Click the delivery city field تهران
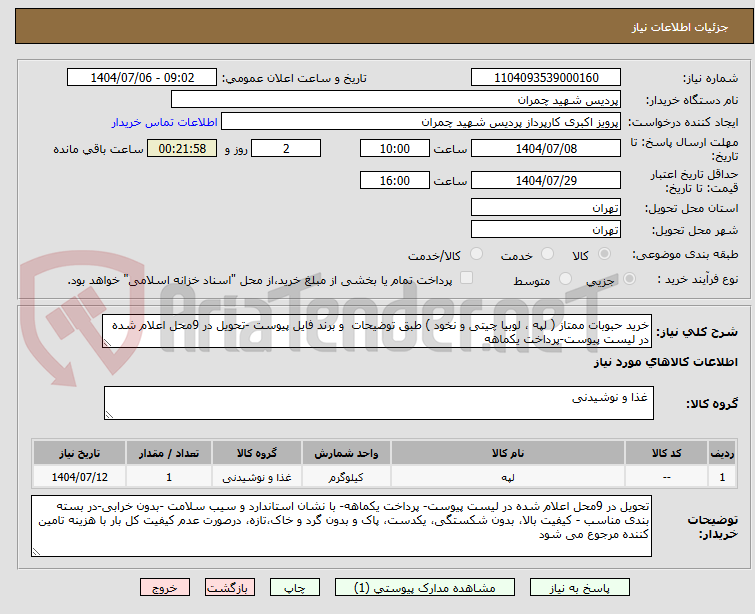The image size is (755, 614). tap(546, 230)
